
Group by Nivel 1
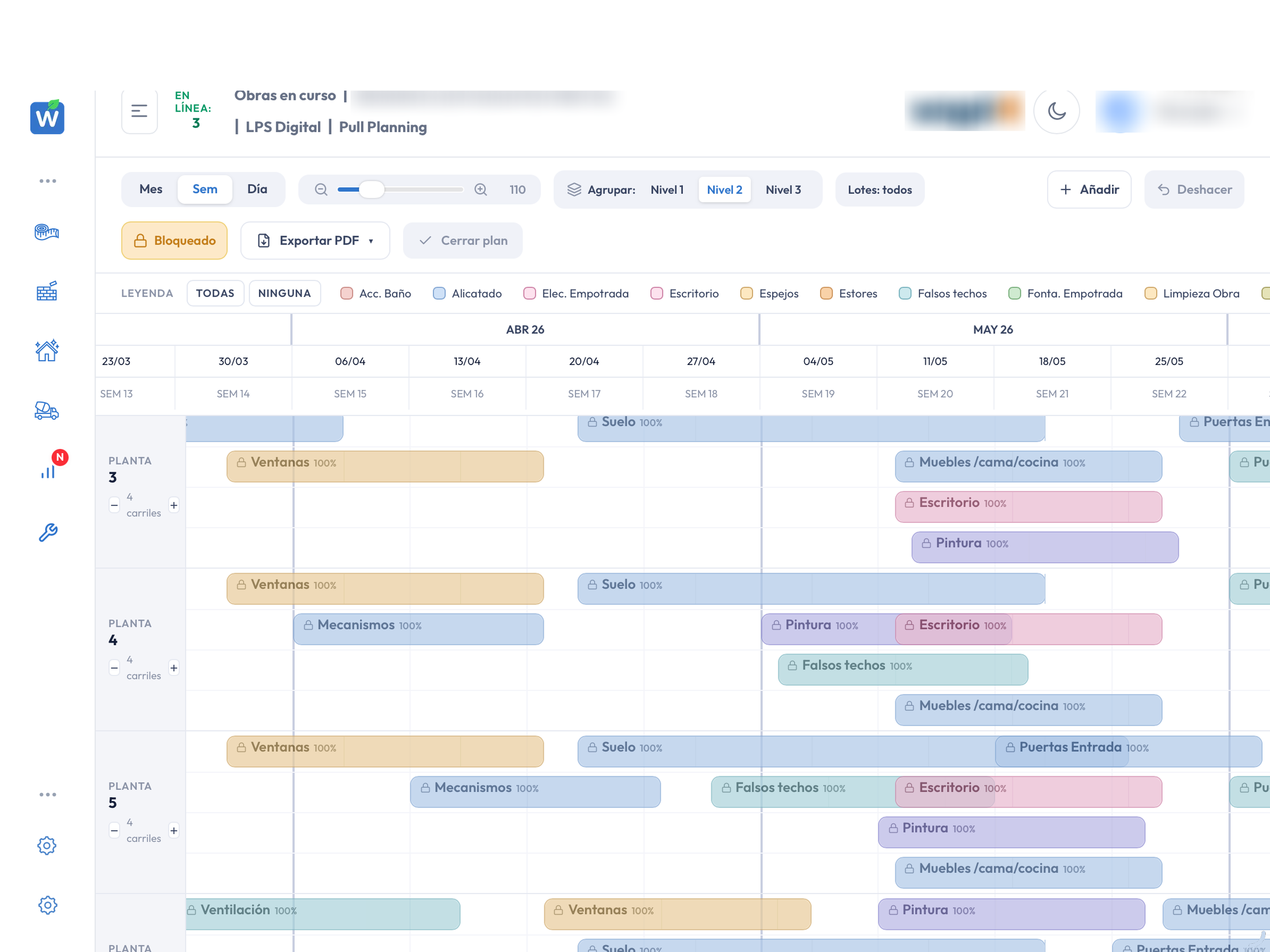pyautogui.click(x=667, y=190)
